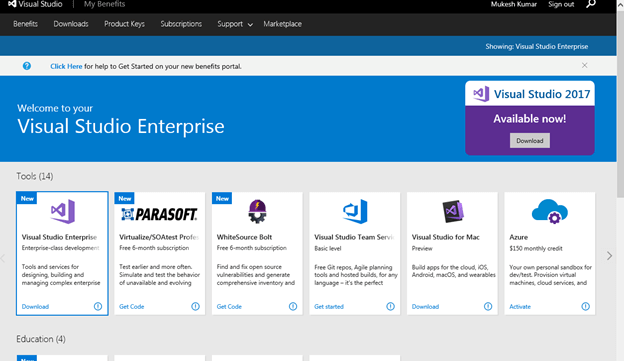Open info icon on WhiteSource Bolt card
Screen dimensions: 624x361
coord(293,306)
